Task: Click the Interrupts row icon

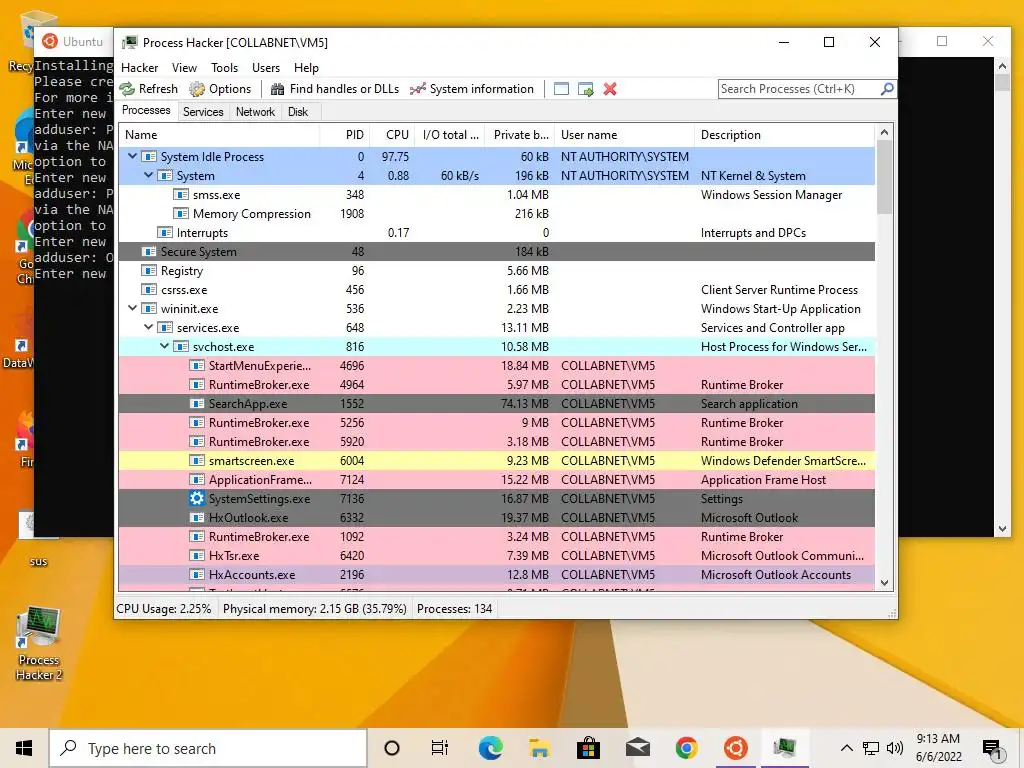Action: click(165, 232)
